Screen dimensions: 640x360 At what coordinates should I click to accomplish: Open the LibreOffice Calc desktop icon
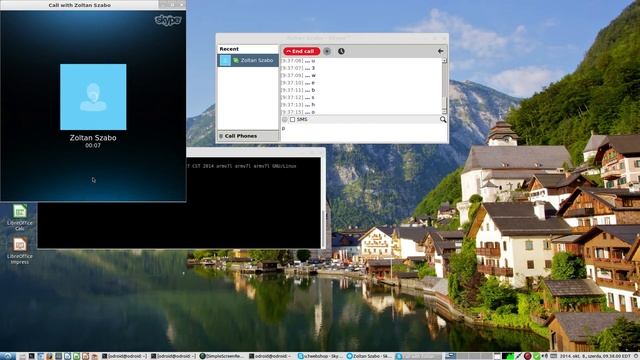pos(20,217)
